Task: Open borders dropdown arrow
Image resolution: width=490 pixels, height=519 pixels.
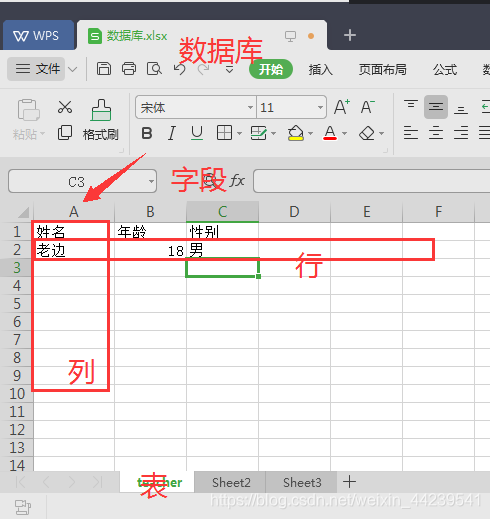Action: [x=239, y=134]
